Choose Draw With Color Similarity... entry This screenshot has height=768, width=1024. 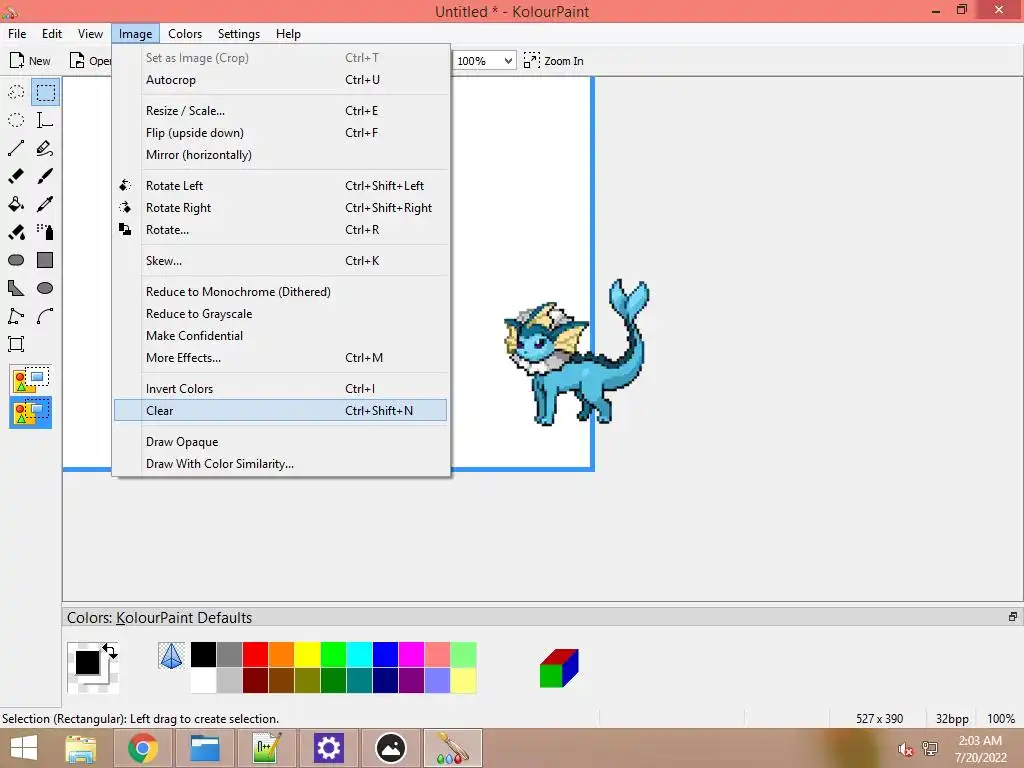tap(280, 464)
